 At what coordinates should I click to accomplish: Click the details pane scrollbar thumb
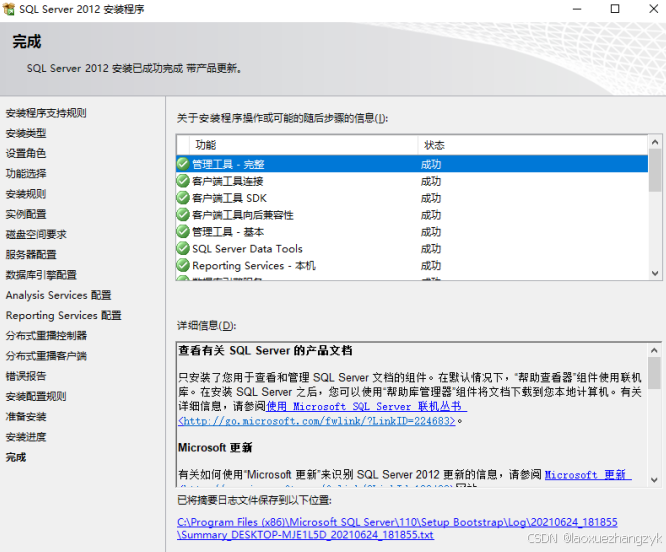click(x=654, y=372)
